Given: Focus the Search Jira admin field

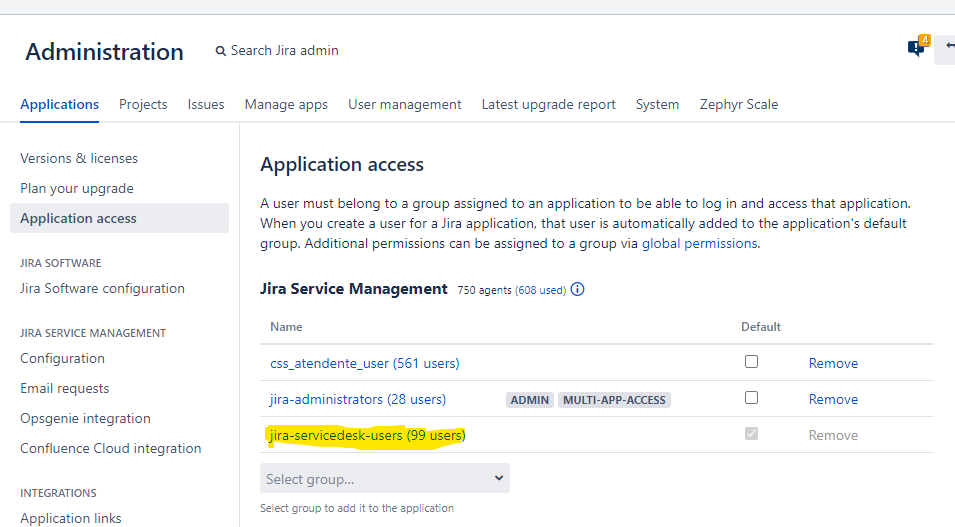Looking at the screenshot, I should (x=284, y=51).
